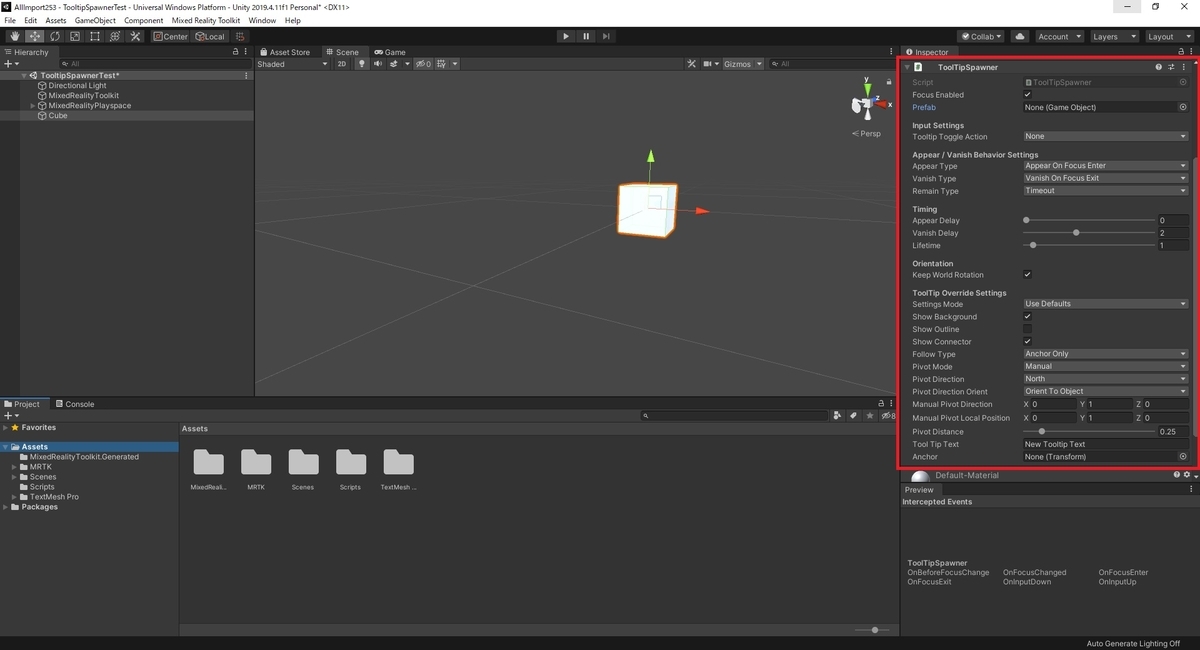Select the Transform tool
The image size is (1200, 650).
point(114,36)
